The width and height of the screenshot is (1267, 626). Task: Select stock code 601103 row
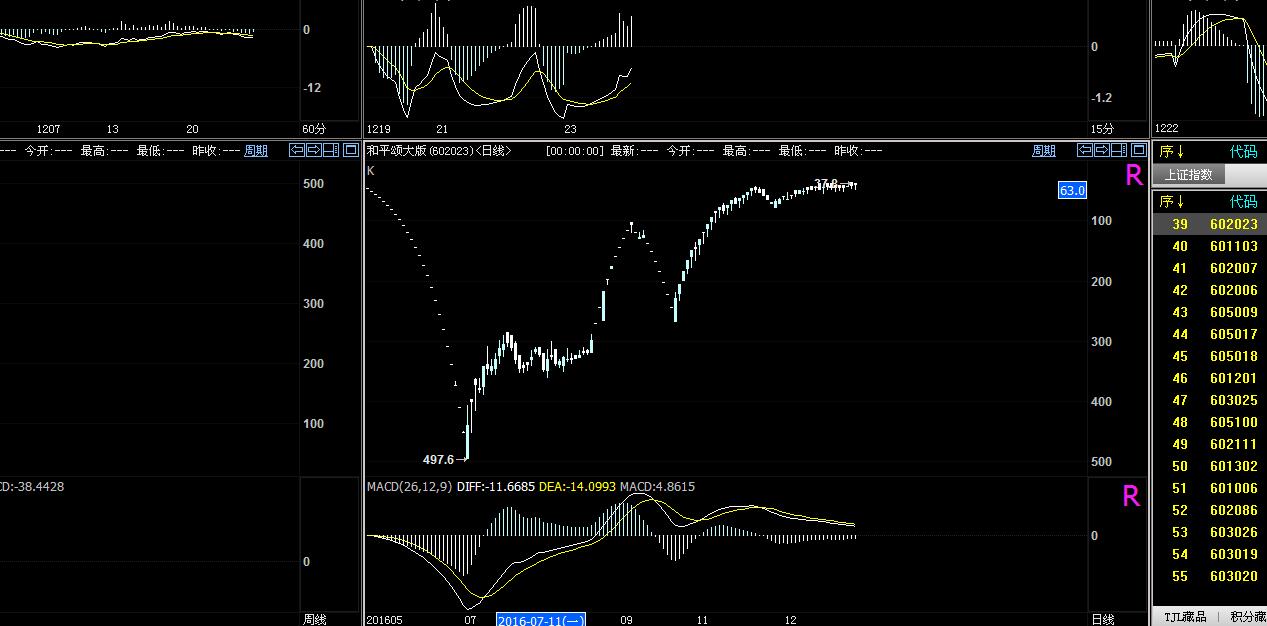coord(1233,247)
